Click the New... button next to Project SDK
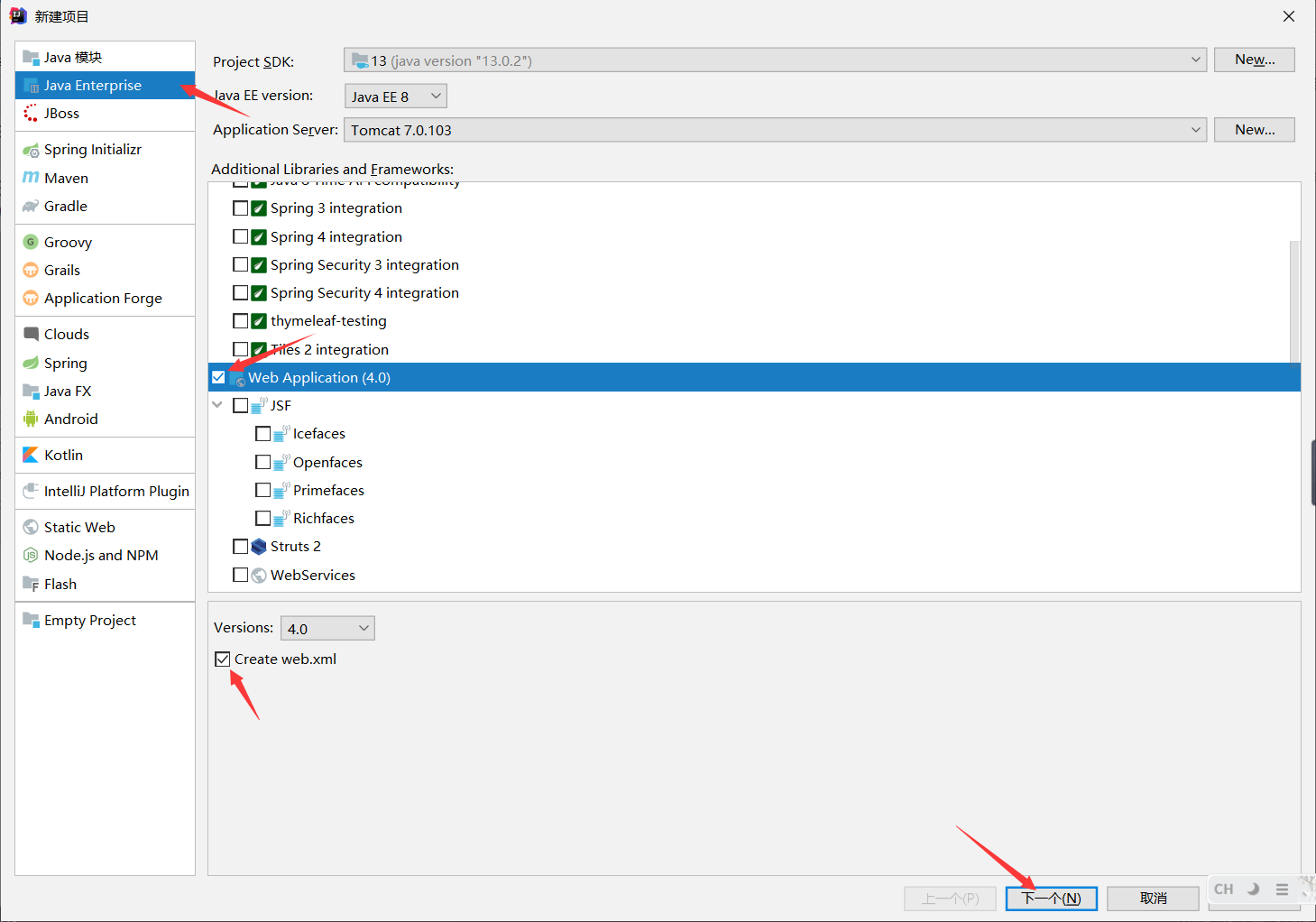The height and width of the screenshot is (922, 1316). pos(1254,60)
